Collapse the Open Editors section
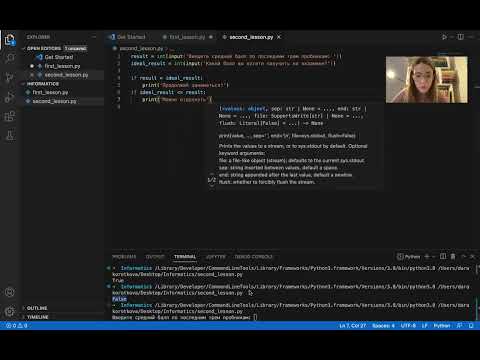The height and width of the screenshot is (360, 480). [43, 48]
